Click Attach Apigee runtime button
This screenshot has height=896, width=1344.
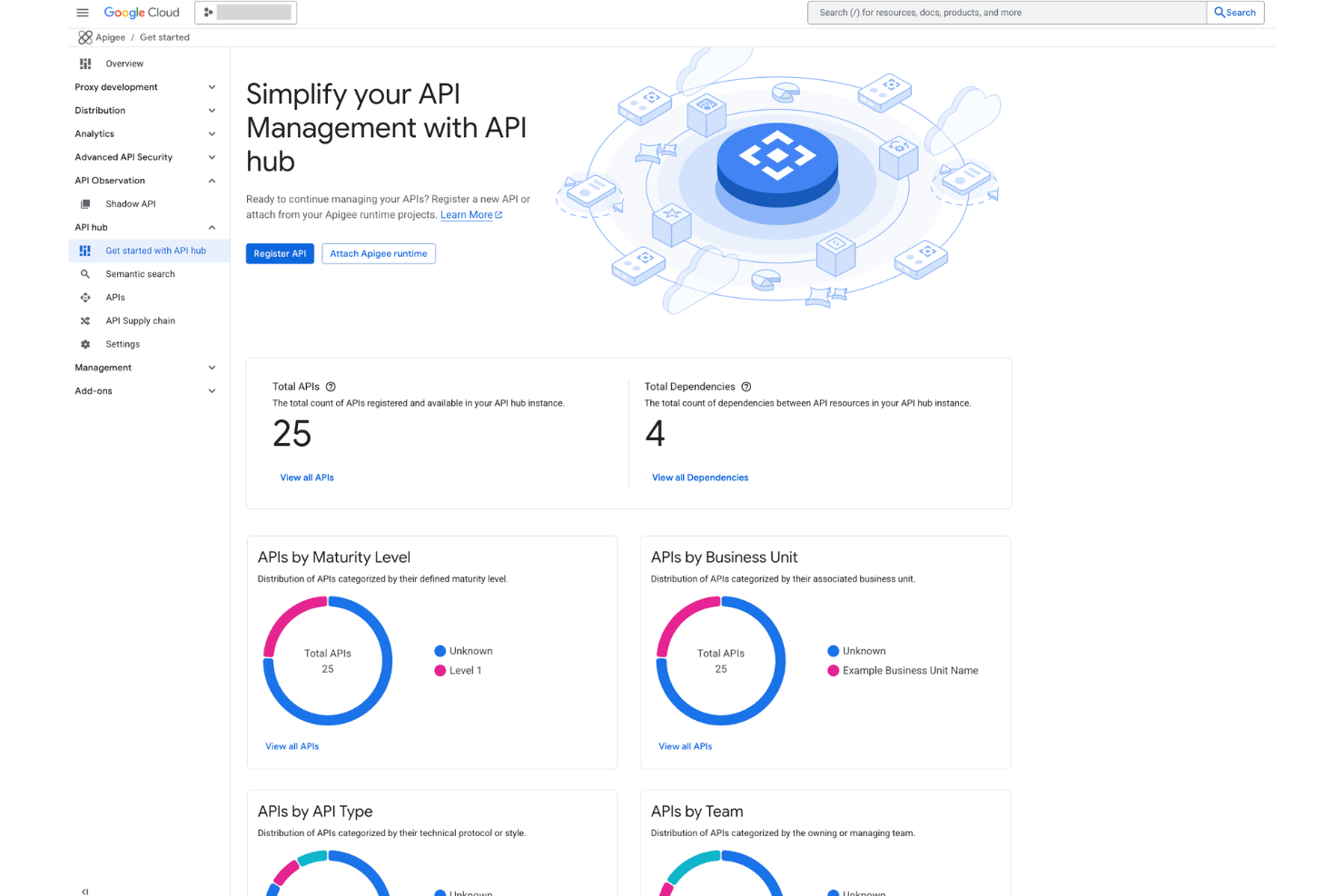pyautogui.click(x=379, y=254)
